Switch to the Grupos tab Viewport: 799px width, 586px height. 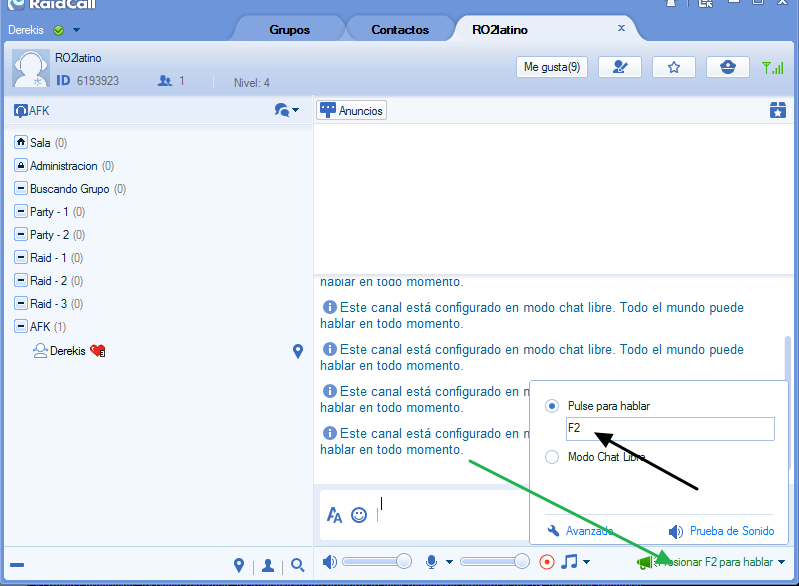[289, 30]
